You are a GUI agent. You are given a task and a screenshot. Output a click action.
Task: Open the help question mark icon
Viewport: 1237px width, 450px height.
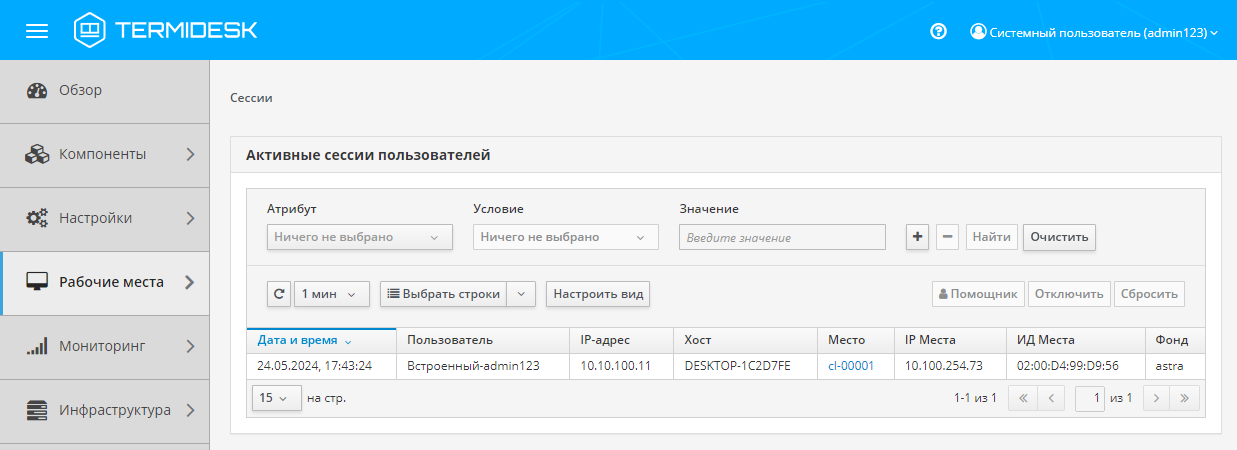[x=938, y=31]
